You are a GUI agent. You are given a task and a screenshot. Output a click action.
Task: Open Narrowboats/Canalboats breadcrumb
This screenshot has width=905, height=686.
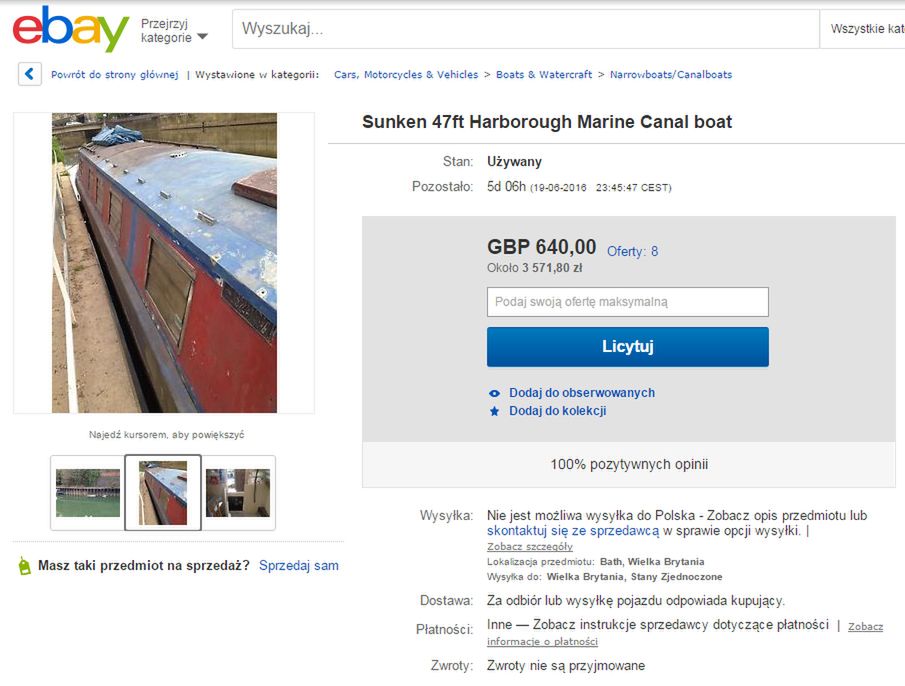[x=671, y=74]
